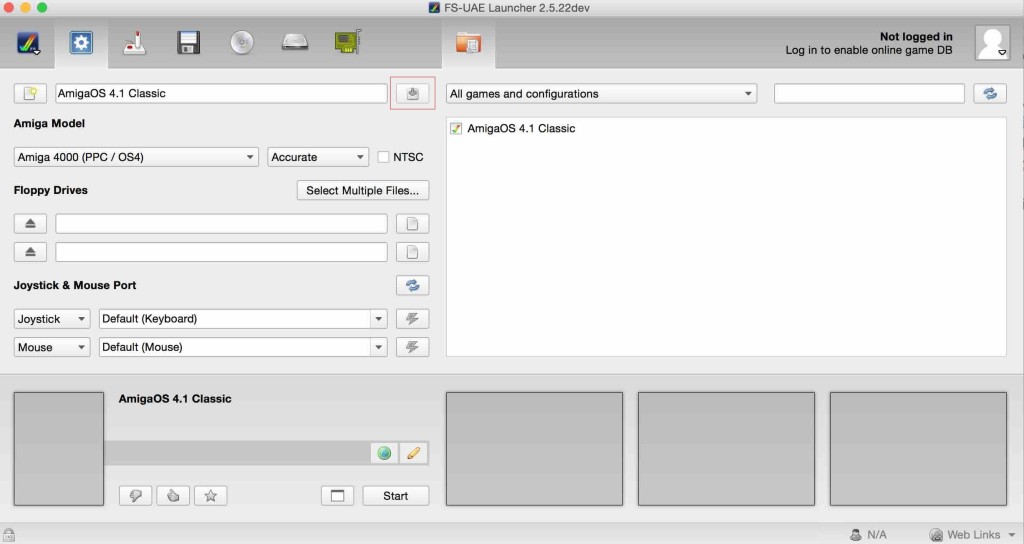The height and width of the screenshot is (544, 1024).
Task: Click the last screenshot placeholder thumbnail
Action: click(x=918, y=449)
